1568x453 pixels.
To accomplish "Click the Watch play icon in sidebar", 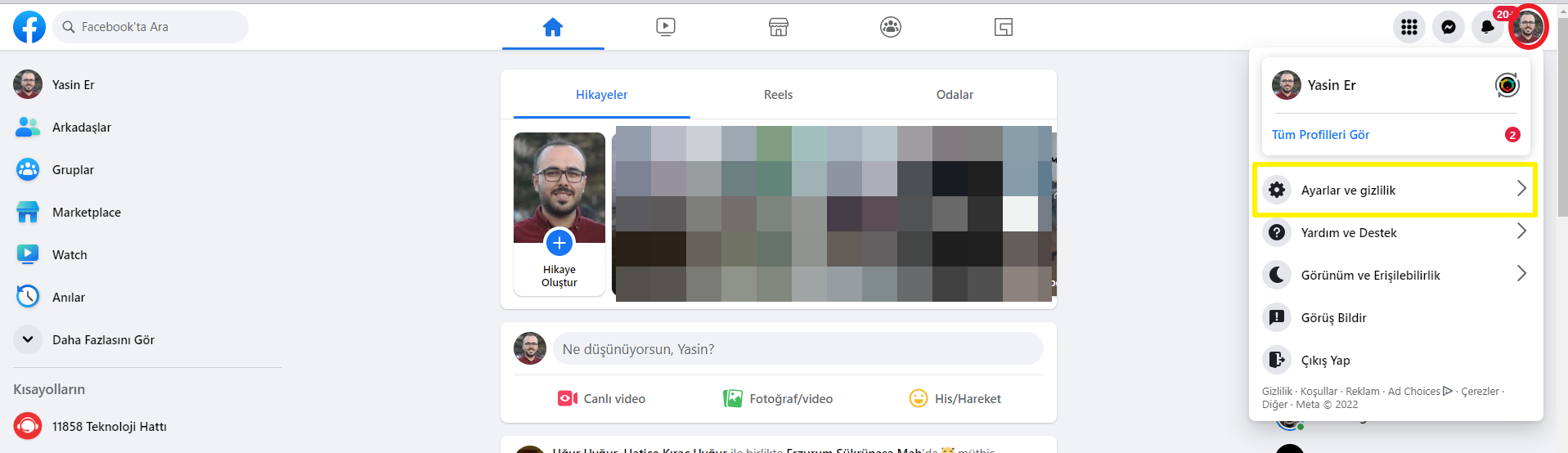I will coord(28,254).
